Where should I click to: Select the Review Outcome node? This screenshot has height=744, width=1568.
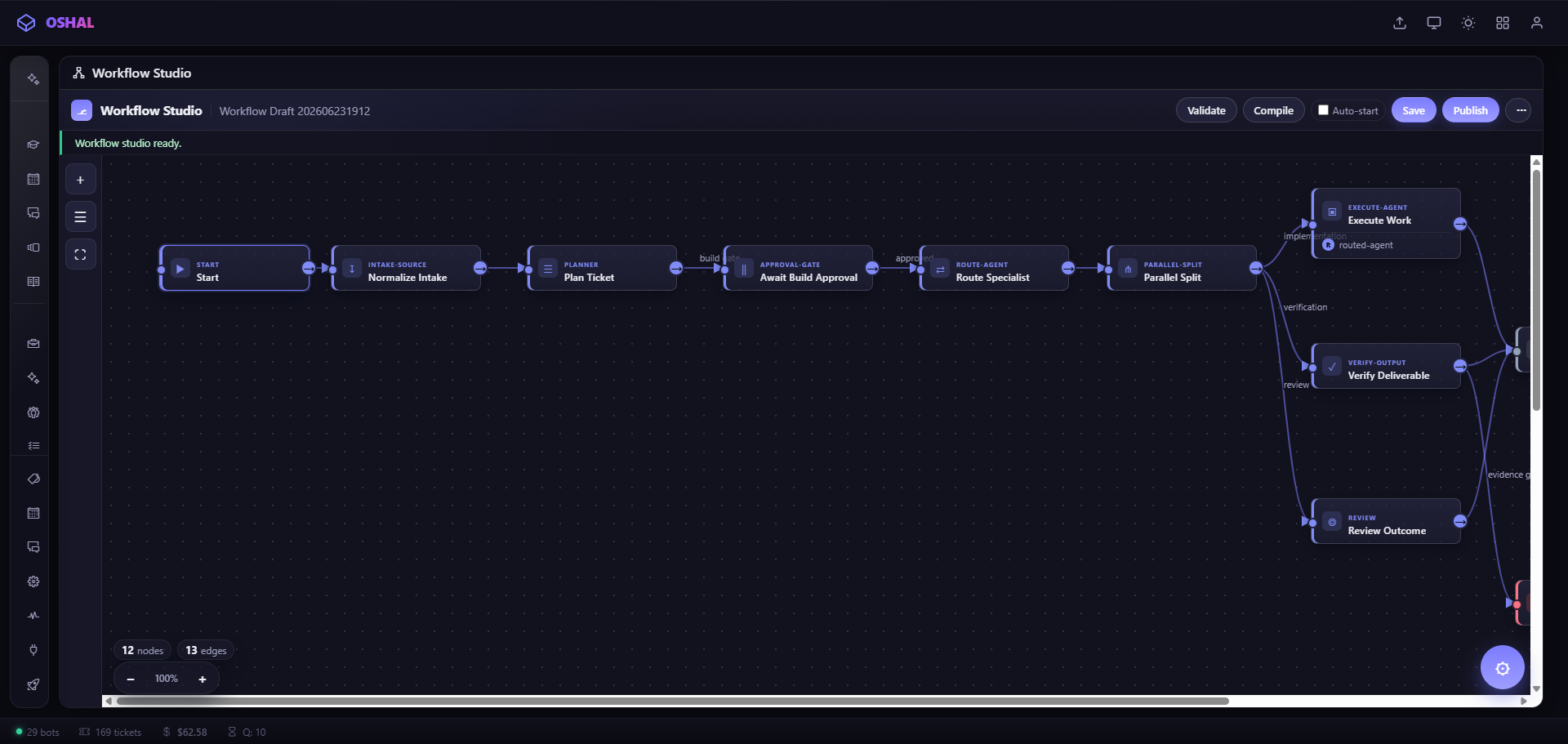(x=1386, y=521)
